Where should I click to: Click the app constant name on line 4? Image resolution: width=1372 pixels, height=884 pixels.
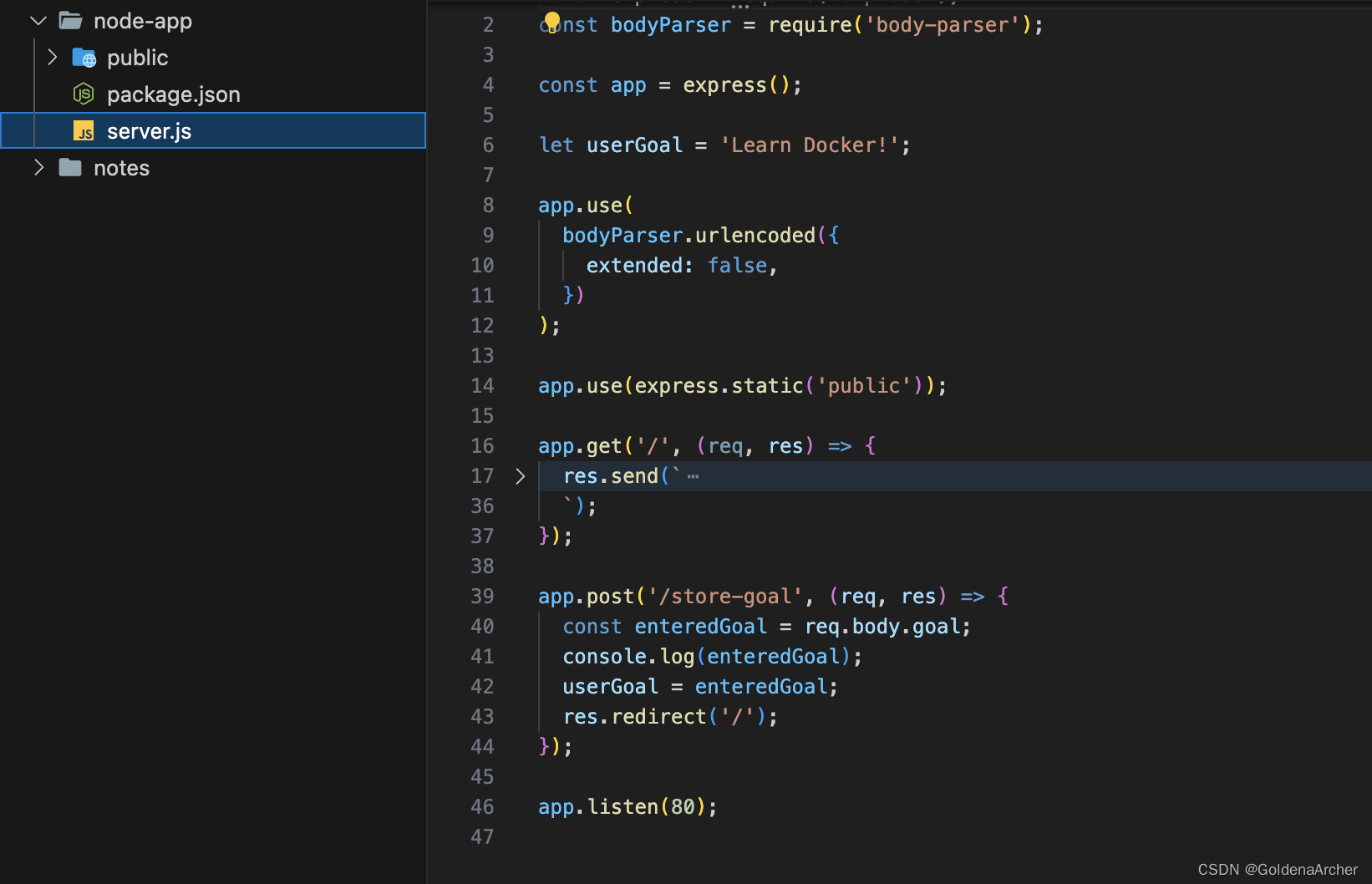click(x=628, y=85)
